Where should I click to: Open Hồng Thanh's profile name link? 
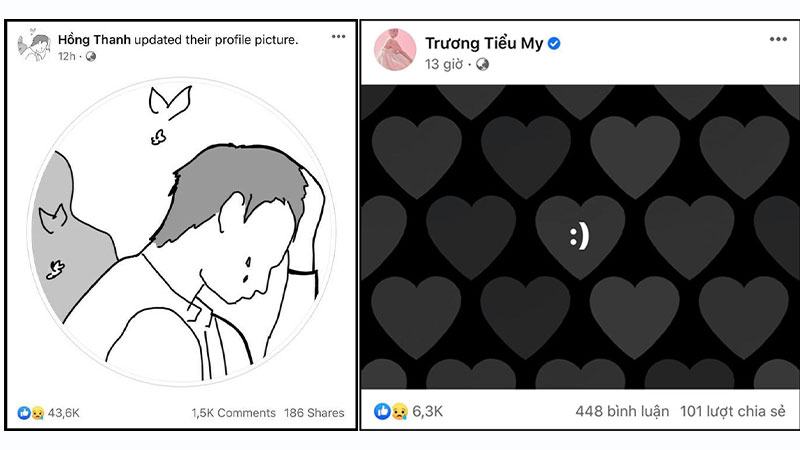click(94, 39)
